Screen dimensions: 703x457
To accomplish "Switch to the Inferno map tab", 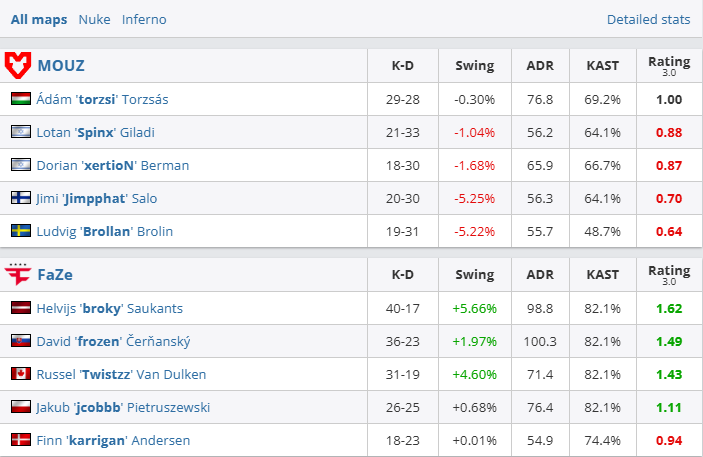I will (144, 19).
